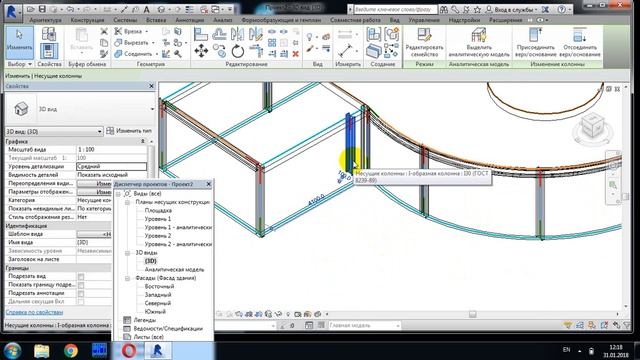Select the Изменить (Modify) arrow tool

point(19,42)
